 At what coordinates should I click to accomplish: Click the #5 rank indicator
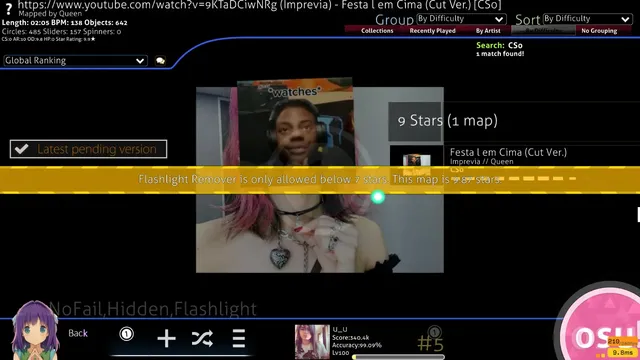(430, 343)
